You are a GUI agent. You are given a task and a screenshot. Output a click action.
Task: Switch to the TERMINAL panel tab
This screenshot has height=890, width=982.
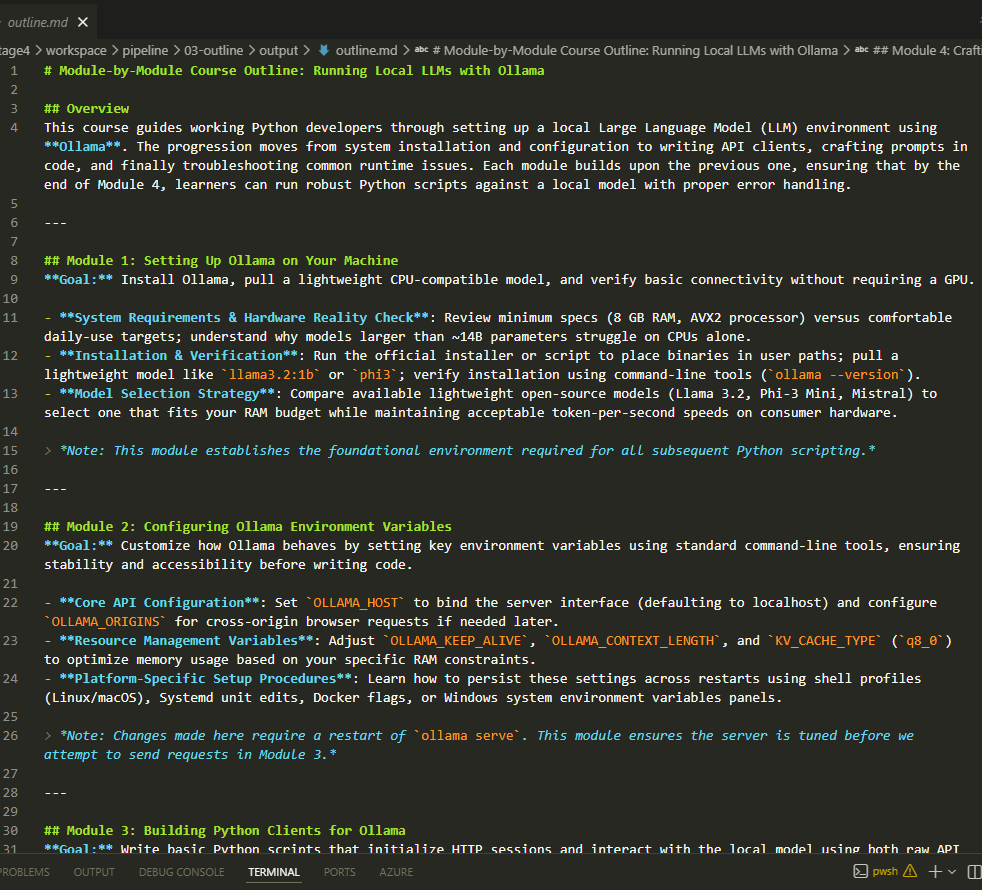pos(274,872)
